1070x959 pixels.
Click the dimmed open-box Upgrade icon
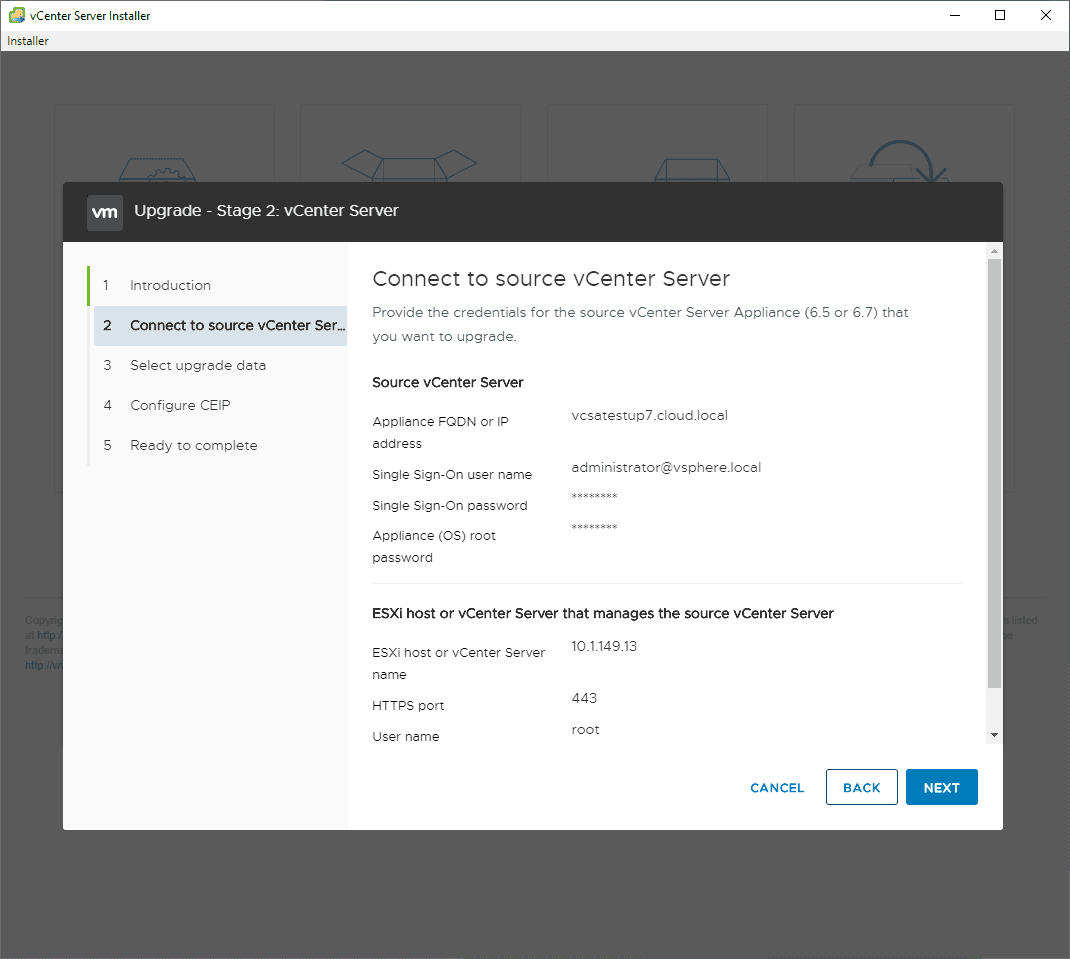(x=408, y=163)
